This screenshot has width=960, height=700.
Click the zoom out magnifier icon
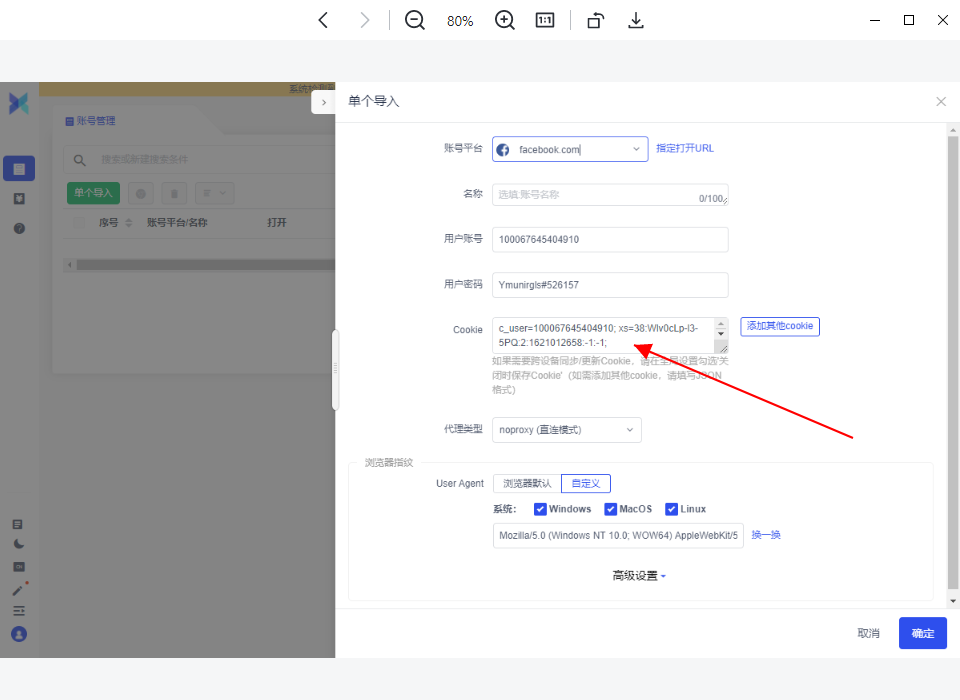click(x=415, y=20)
